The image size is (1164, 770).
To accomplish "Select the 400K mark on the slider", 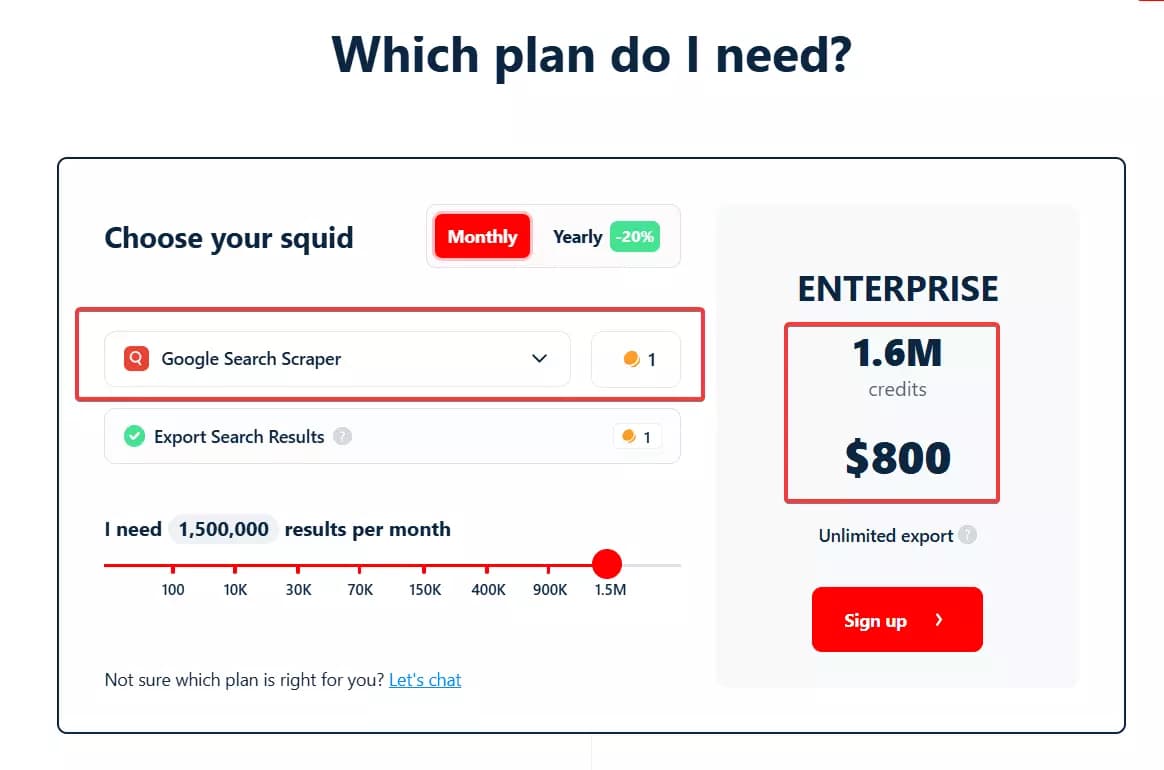I will 487,564.
